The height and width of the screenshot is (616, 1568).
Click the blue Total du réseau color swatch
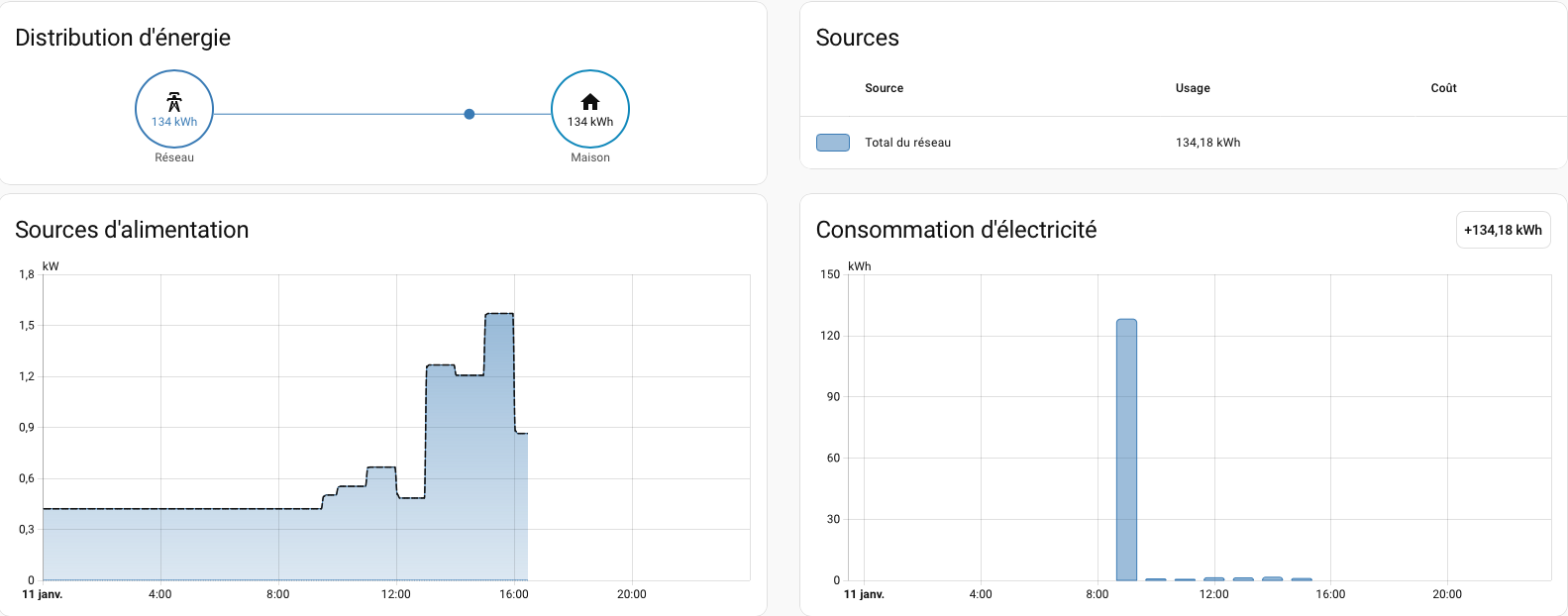click(x=832, y=143)
